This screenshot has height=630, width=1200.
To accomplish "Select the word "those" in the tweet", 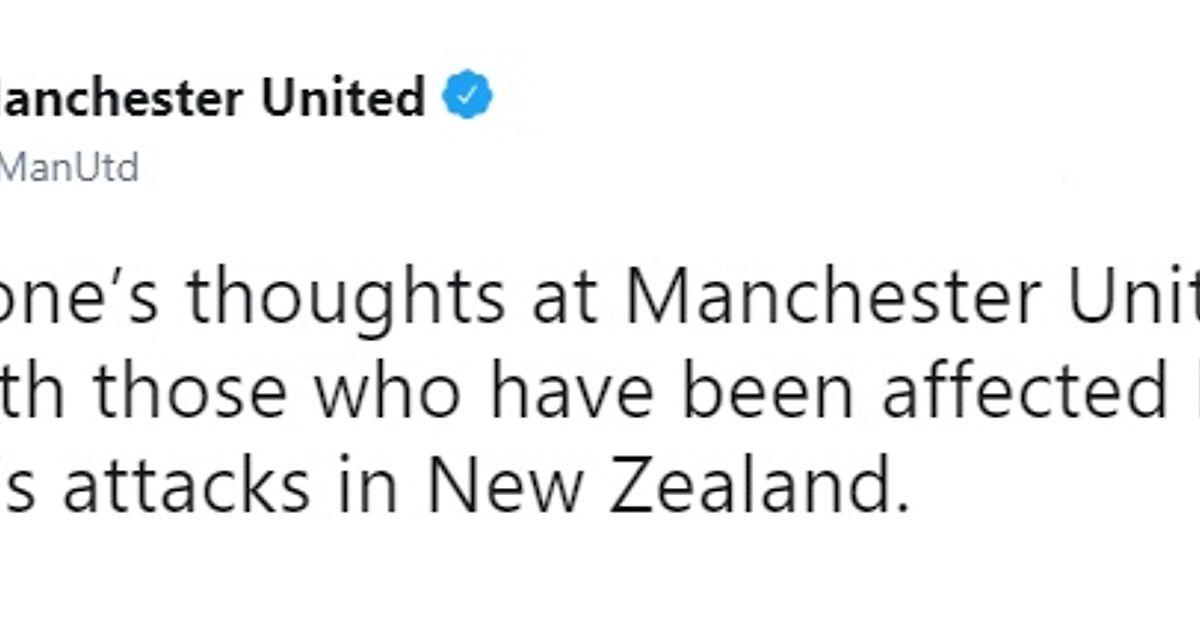I will click(202, 395).
